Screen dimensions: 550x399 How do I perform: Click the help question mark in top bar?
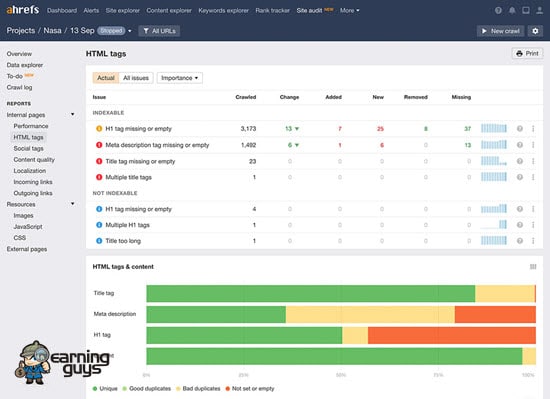[x=498, y=11]
